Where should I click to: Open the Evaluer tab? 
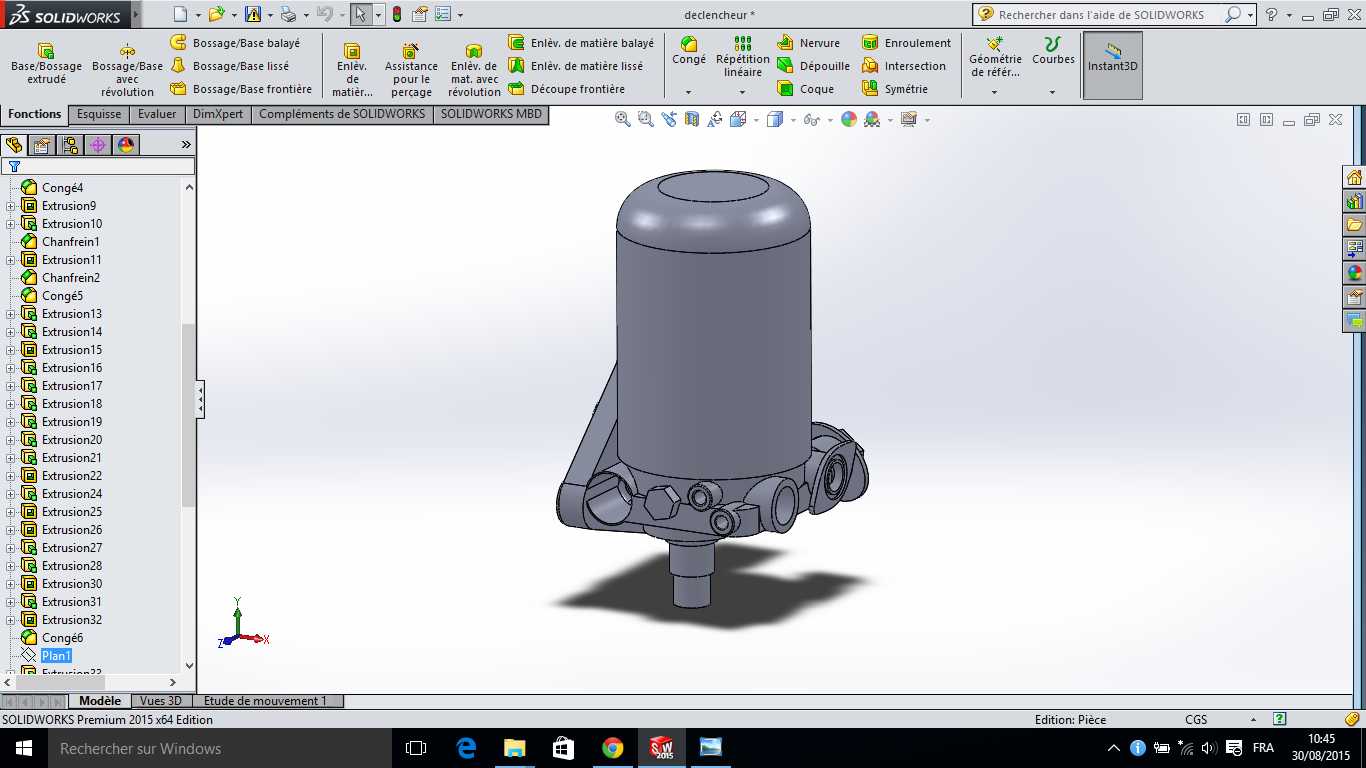point(157,114)
